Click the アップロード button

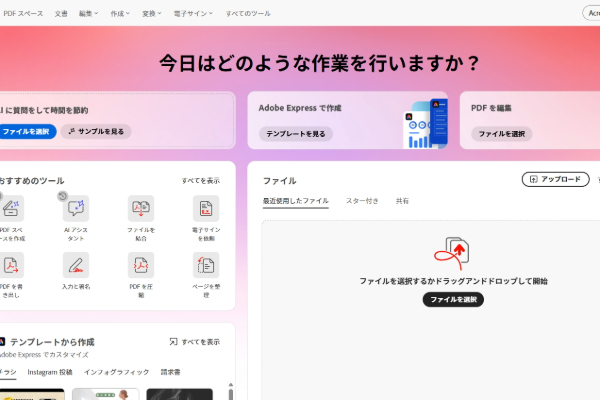pyautogui.click(x=555, y=180)
